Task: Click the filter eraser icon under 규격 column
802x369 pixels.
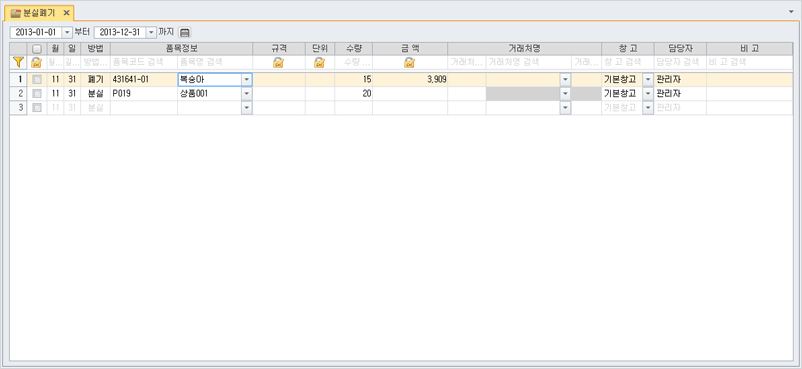Action: tap(278, 62)
